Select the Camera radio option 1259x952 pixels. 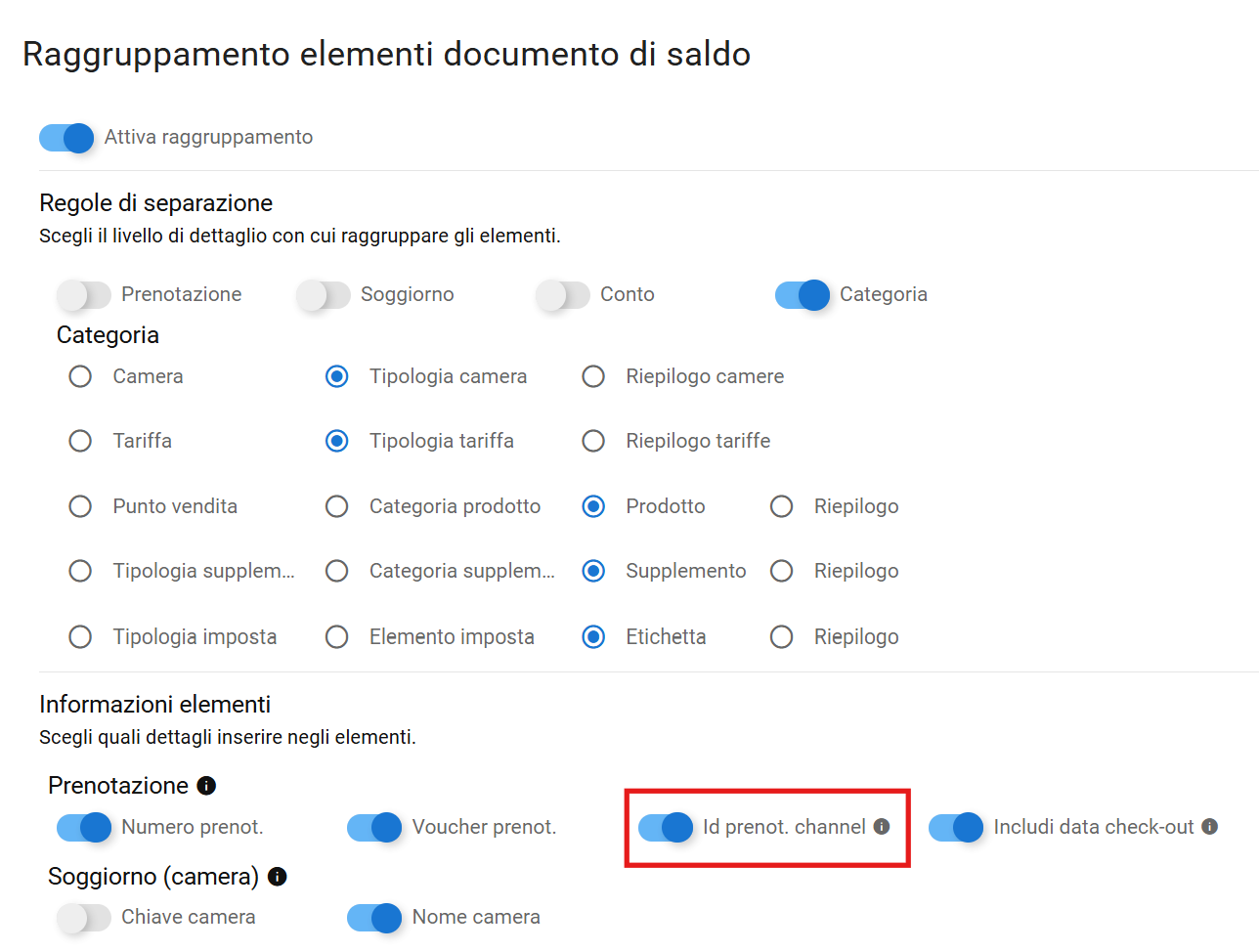coord(80,377)
